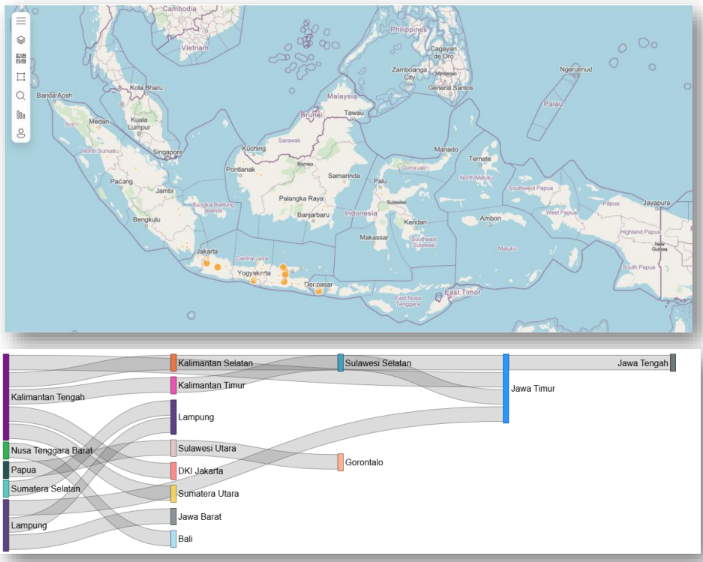Open the map layers panel icon
Viewport: 703px width, 562px height.
point(20,40)
